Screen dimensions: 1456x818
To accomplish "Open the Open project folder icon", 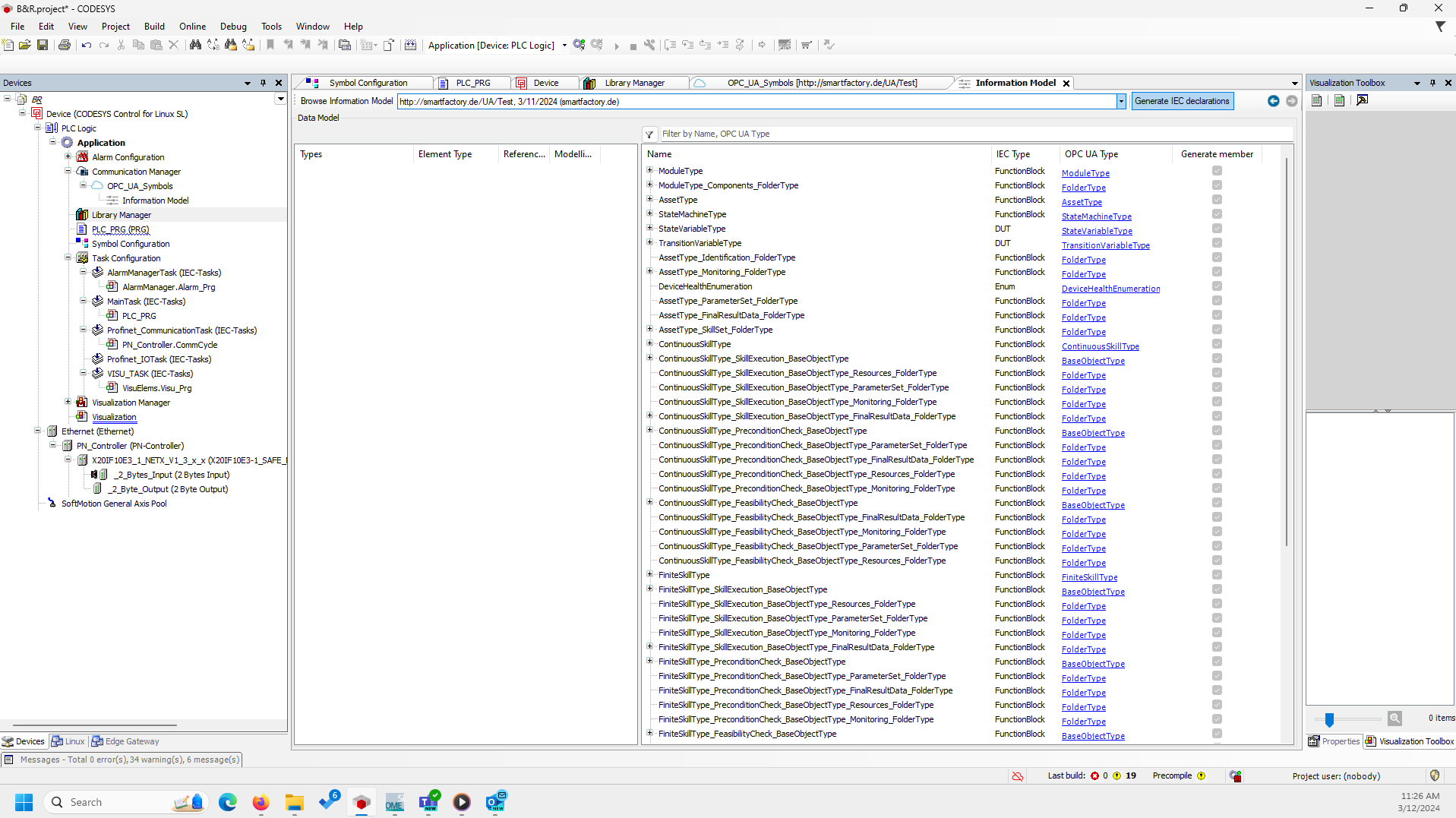I will click(x=25, y=46).
